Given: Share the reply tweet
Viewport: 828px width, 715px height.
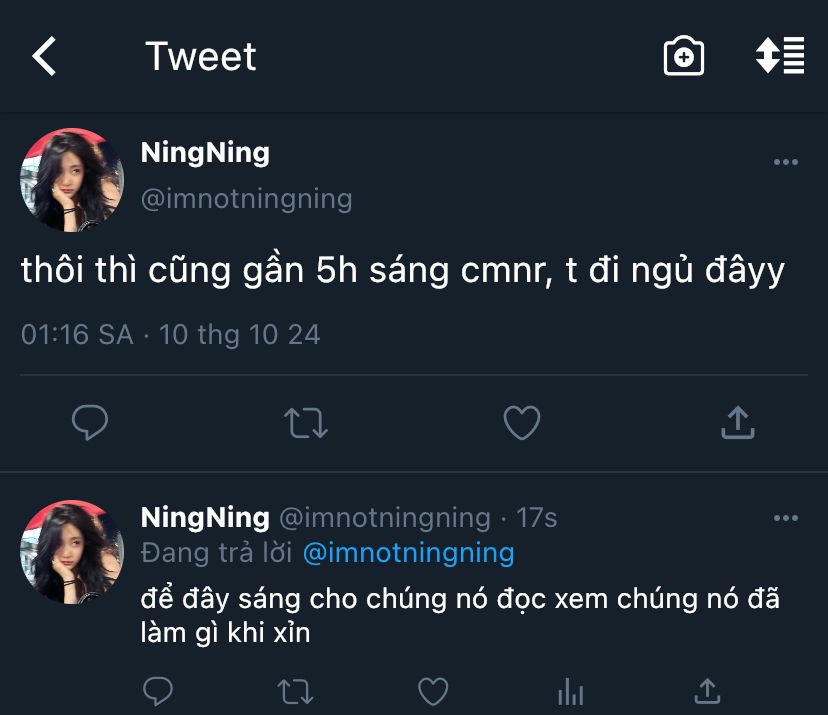Looking at the screenshot, I should (707, 690).
